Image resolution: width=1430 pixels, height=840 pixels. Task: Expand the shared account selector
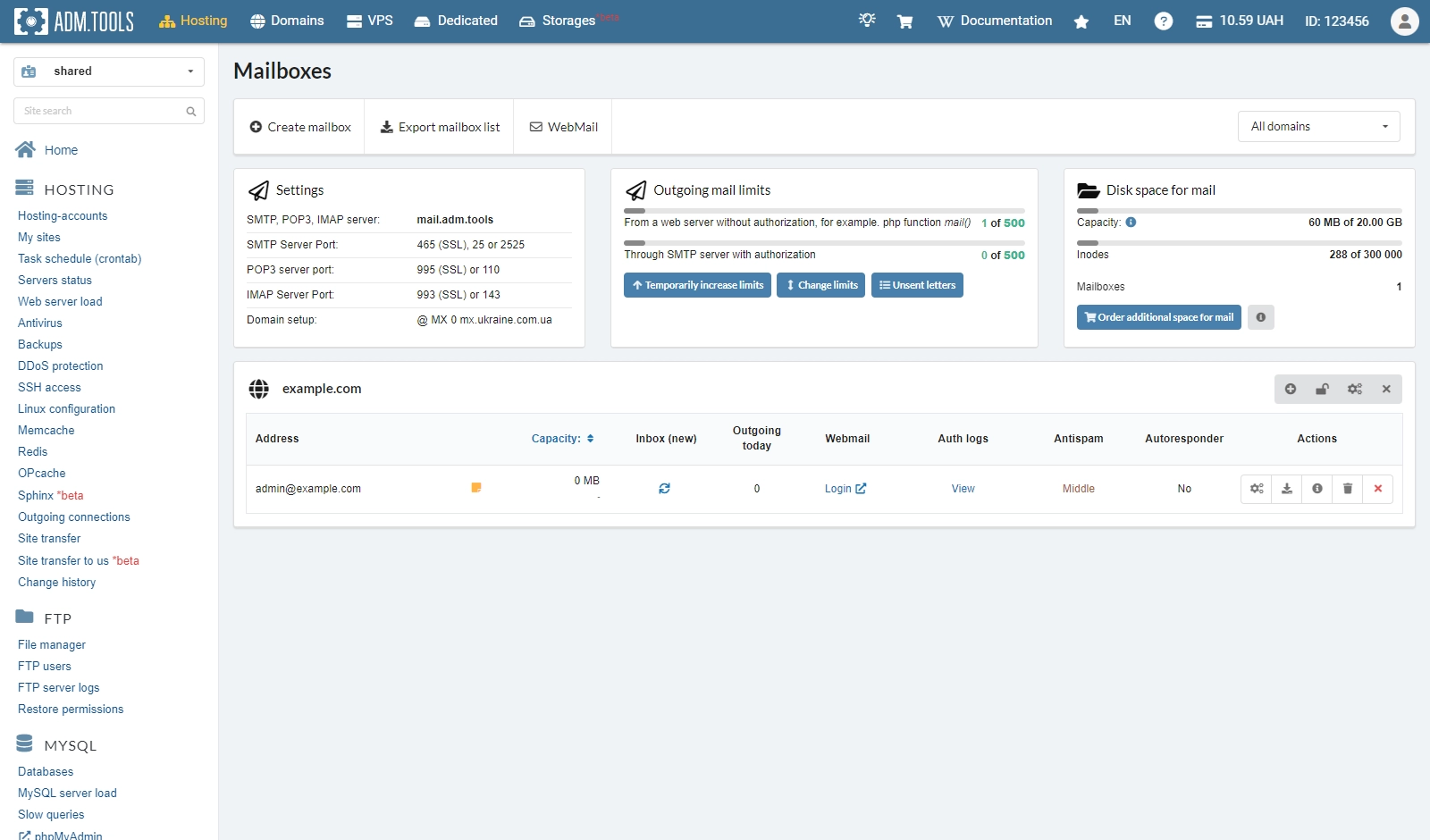pos(109,71)
